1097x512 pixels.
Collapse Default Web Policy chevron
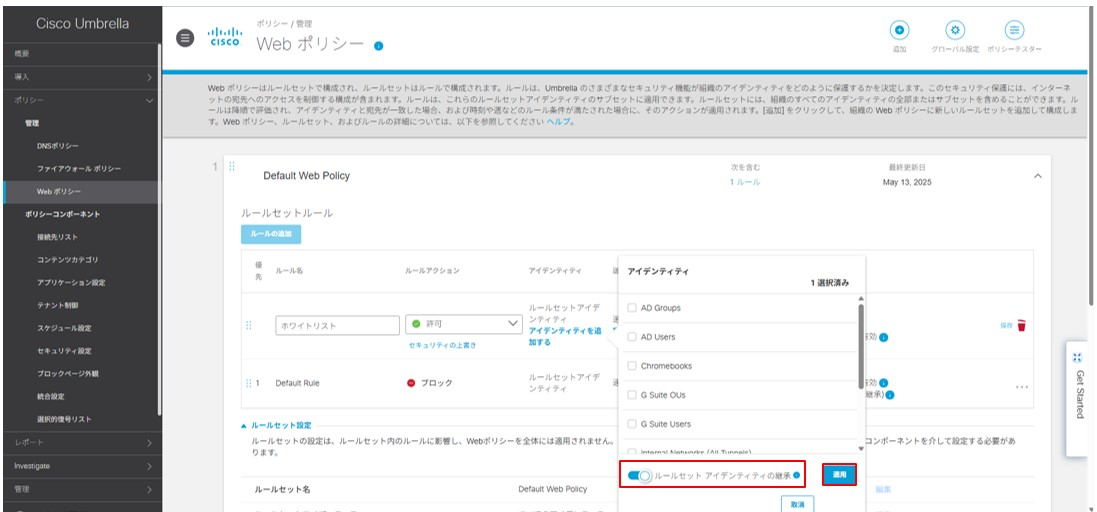1038,176
